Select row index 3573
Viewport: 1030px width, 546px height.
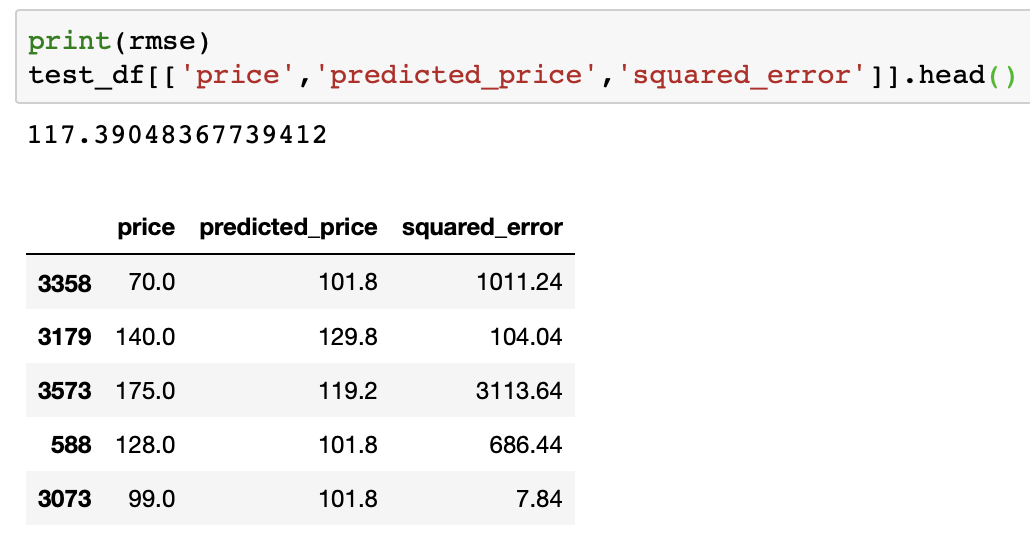64,392
